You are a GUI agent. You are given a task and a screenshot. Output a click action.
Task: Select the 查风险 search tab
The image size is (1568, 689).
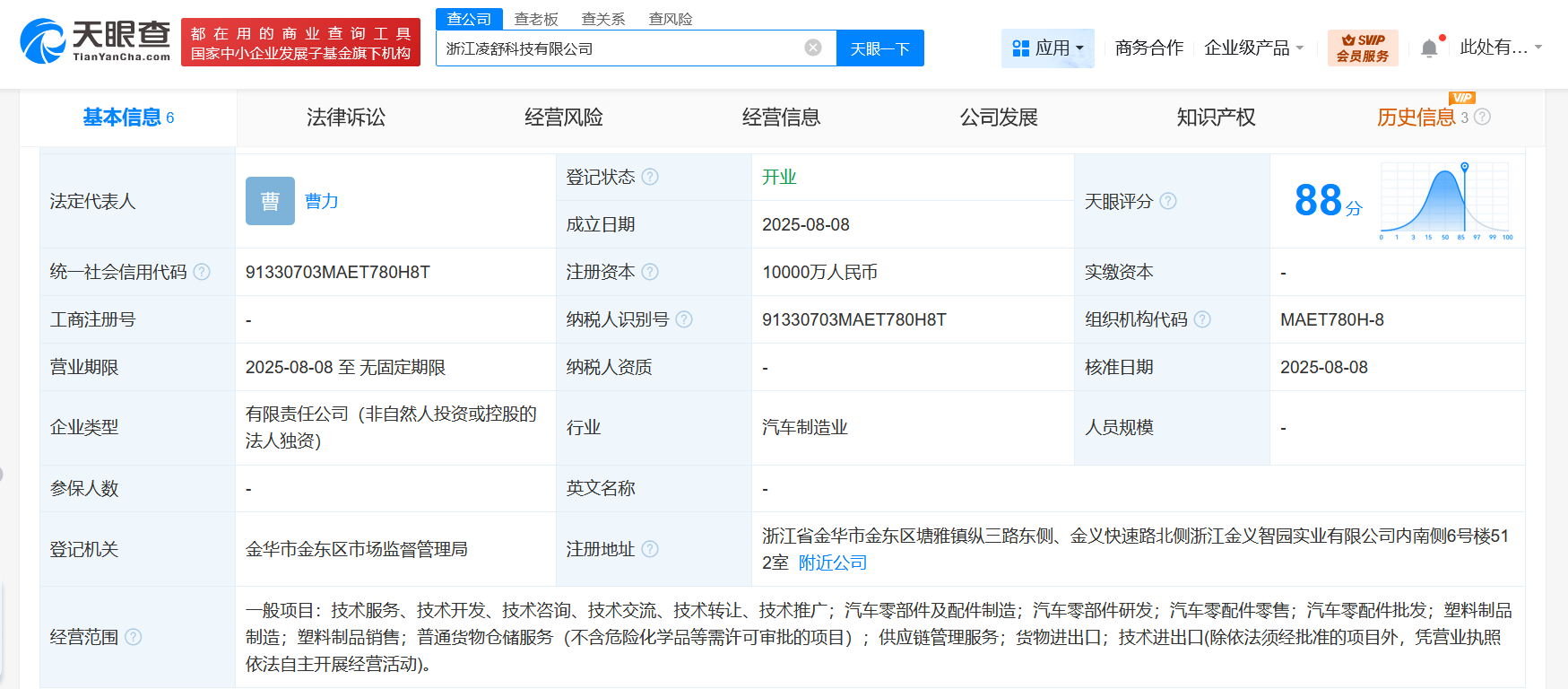[x=671, y=19]
